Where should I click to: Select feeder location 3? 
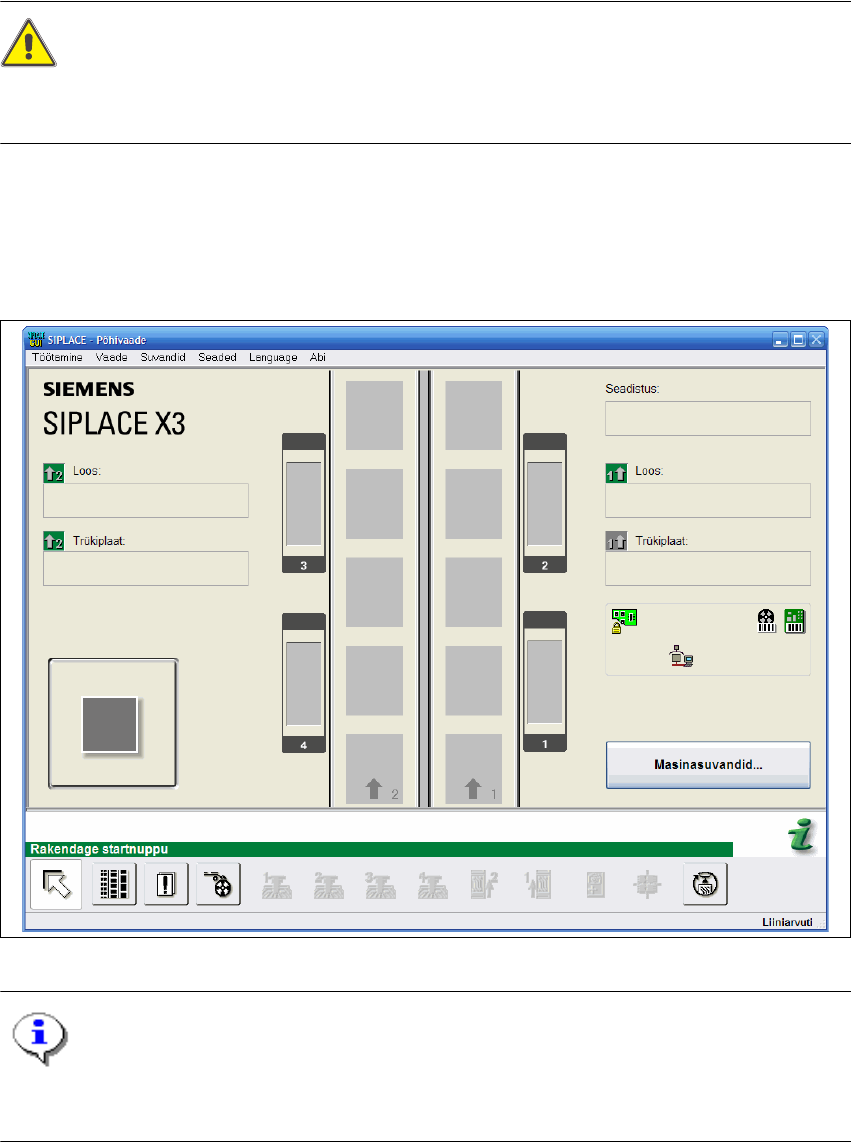tap(303, 503)
